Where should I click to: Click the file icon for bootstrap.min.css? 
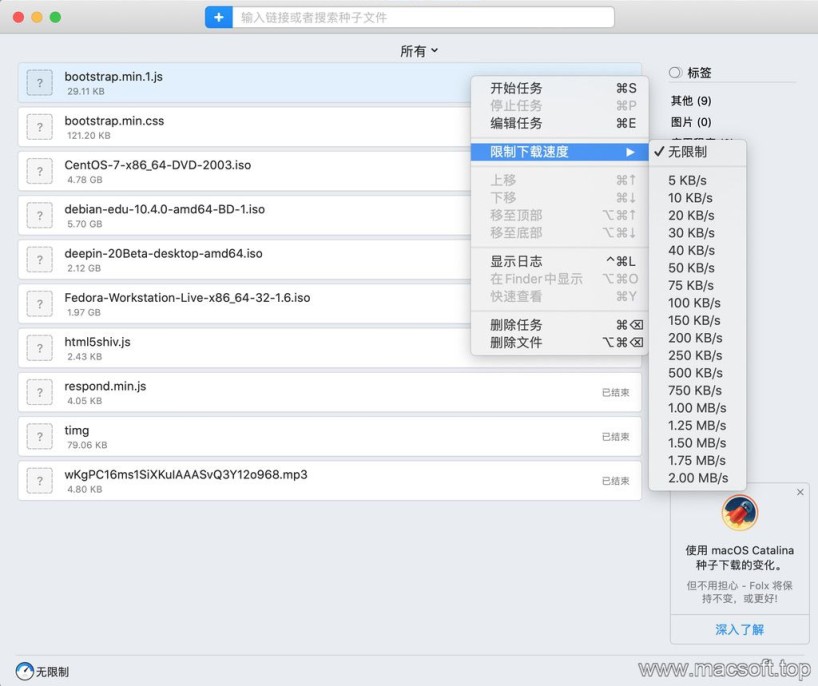tap(39, 127)
